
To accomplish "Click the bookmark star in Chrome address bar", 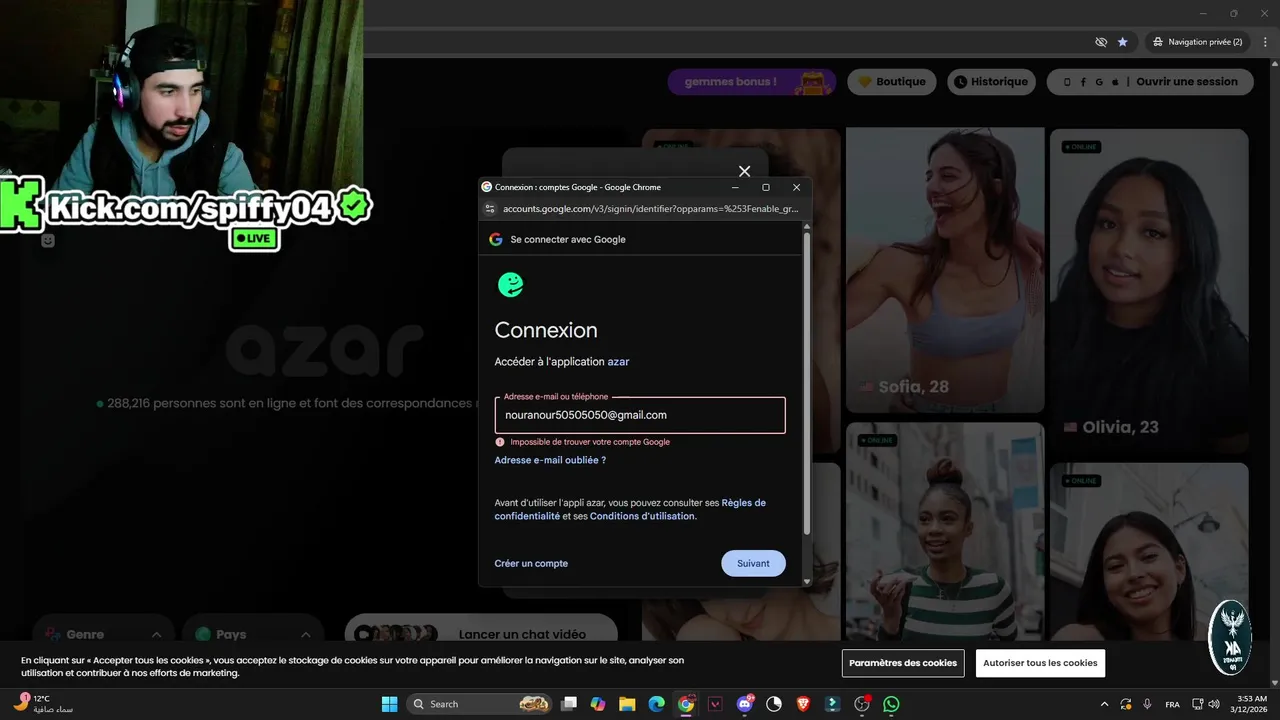I will point(1123,42).
